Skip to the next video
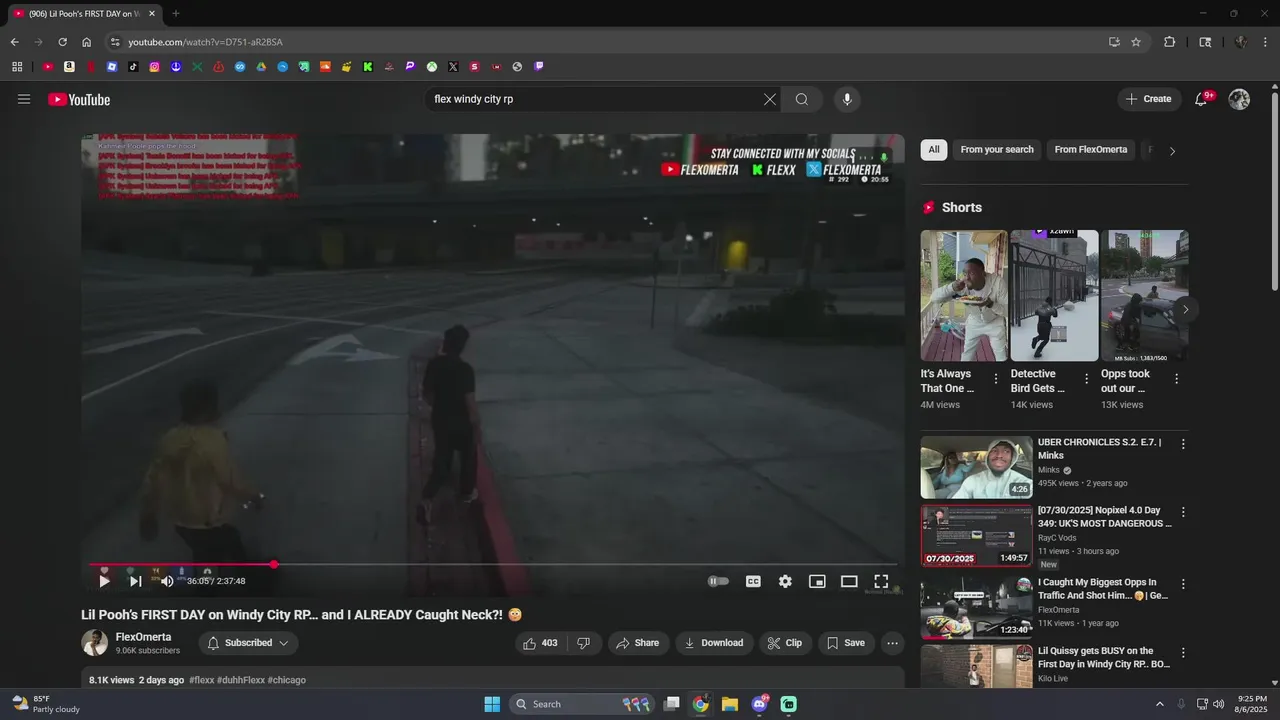This screenshot has height=720, width=1280. pyautogui.click(x=135, y=581)
